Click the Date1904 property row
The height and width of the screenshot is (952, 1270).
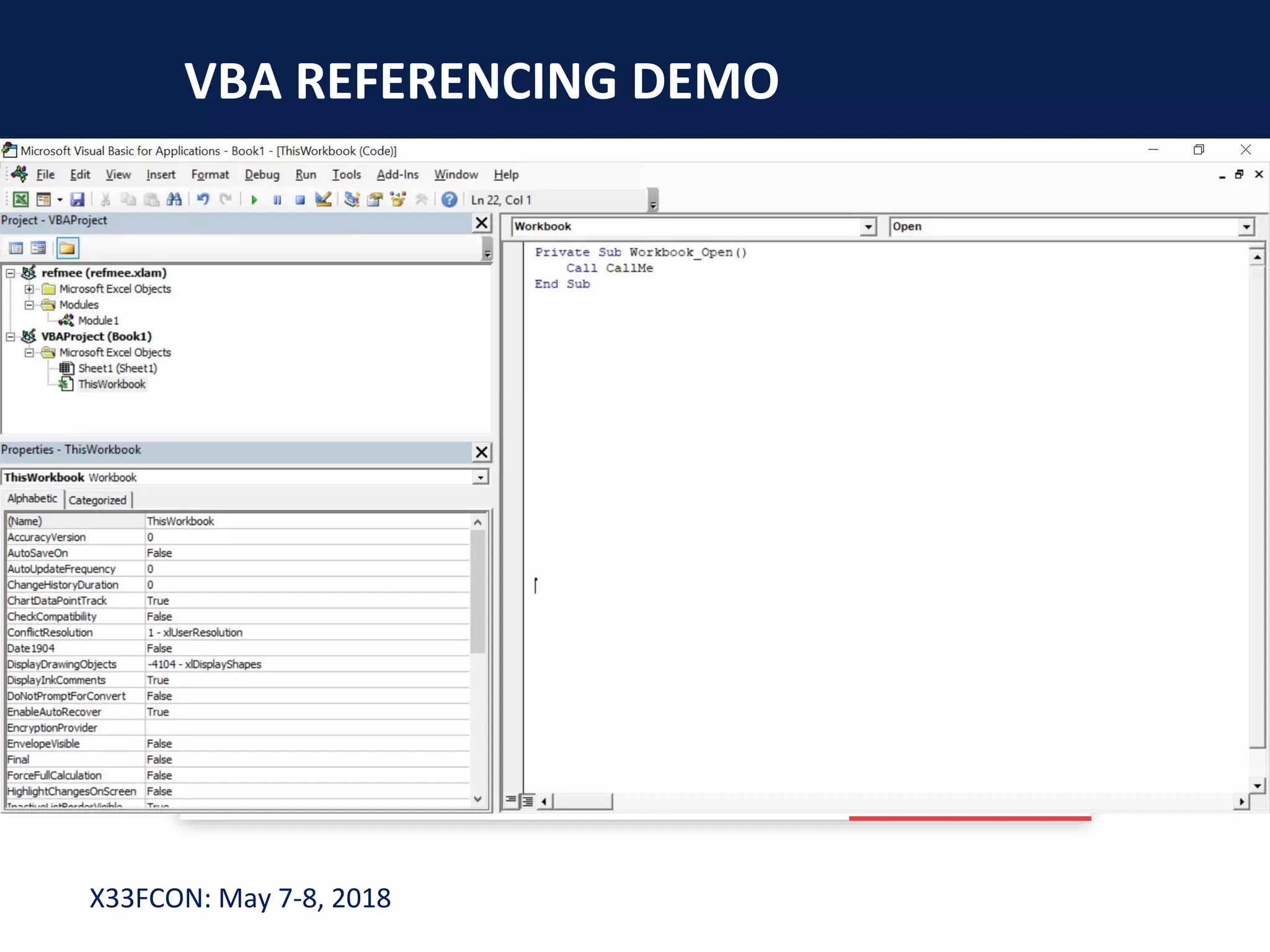point(238,648)
